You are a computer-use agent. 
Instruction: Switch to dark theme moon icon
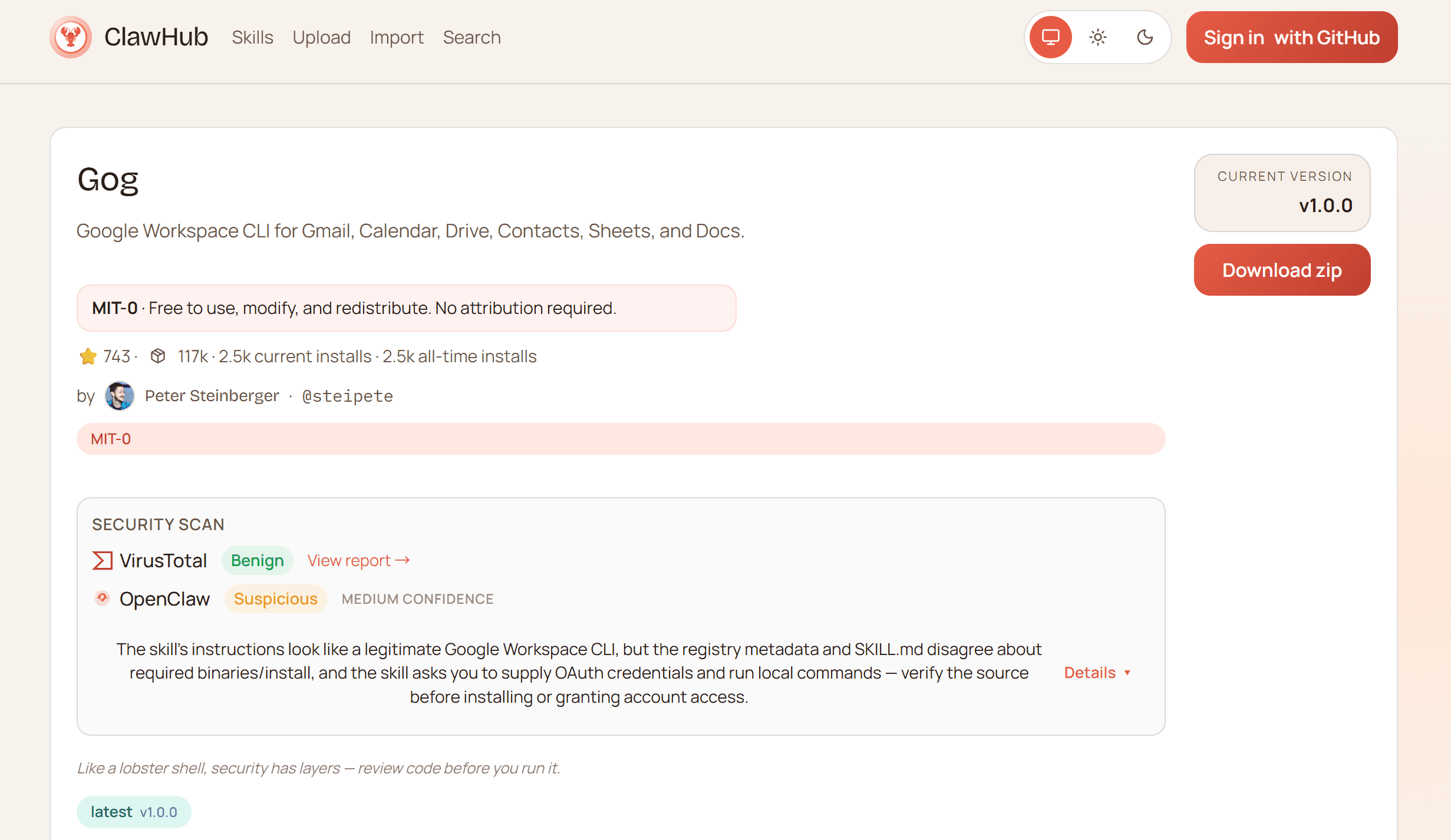click(1145, 37)
